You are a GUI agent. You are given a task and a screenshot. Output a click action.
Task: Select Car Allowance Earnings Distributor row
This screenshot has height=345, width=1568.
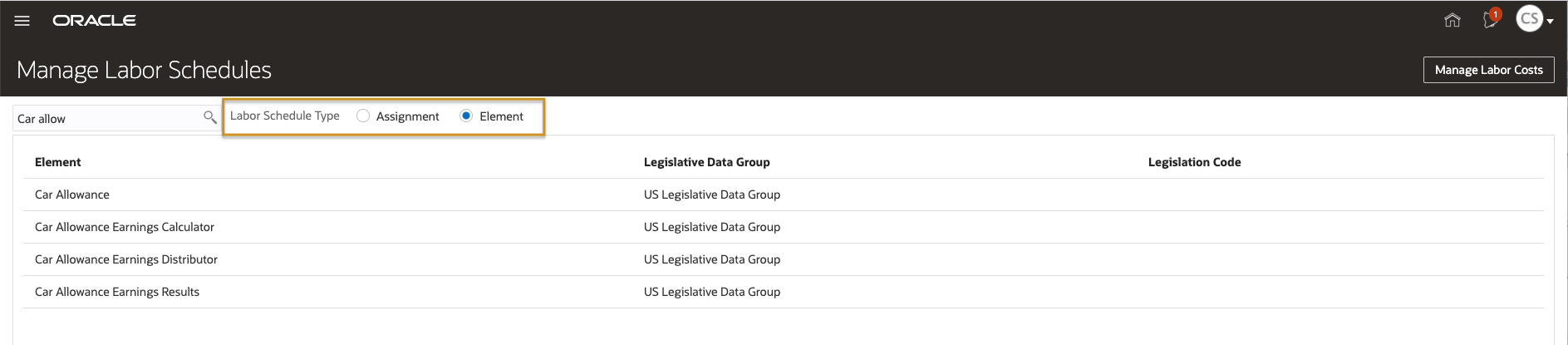[x=126, y=259]
